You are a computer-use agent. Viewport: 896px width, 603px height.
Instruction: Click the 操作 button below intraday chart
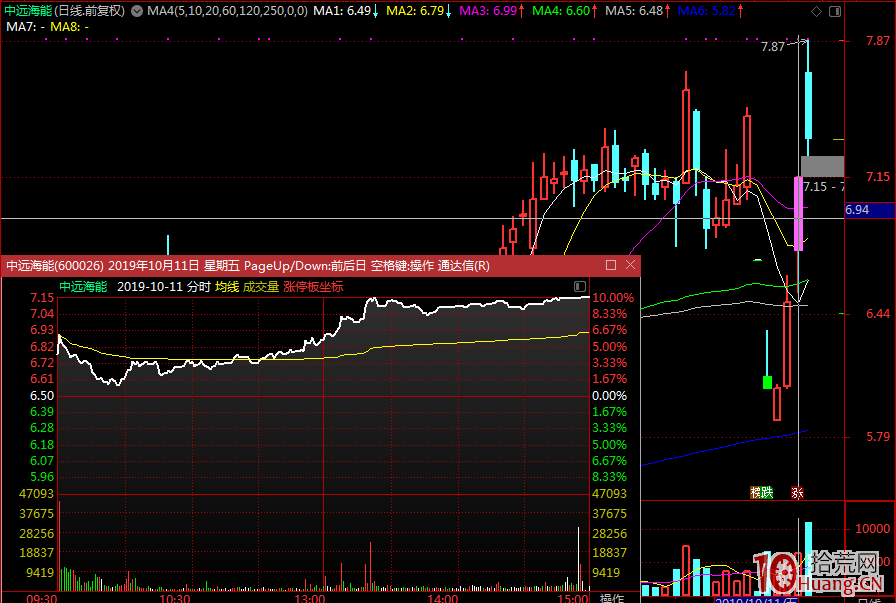[x=612, y=598]
